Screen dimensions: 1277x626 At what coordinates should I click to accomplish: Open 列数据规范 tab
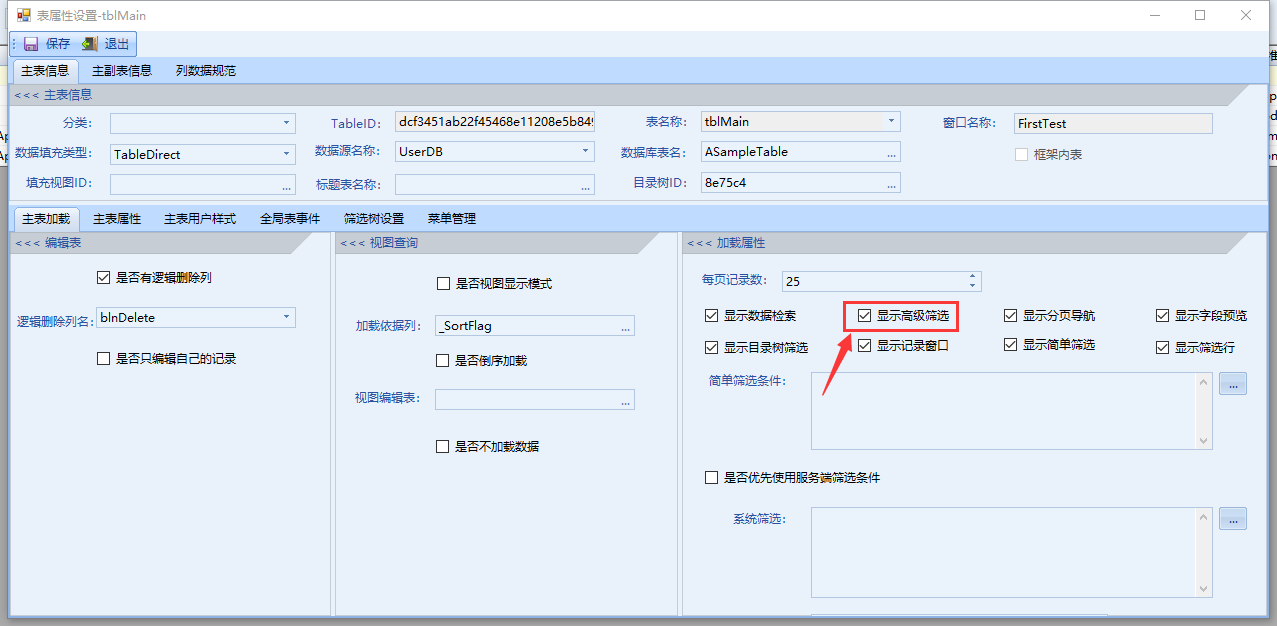coord(206,71)
